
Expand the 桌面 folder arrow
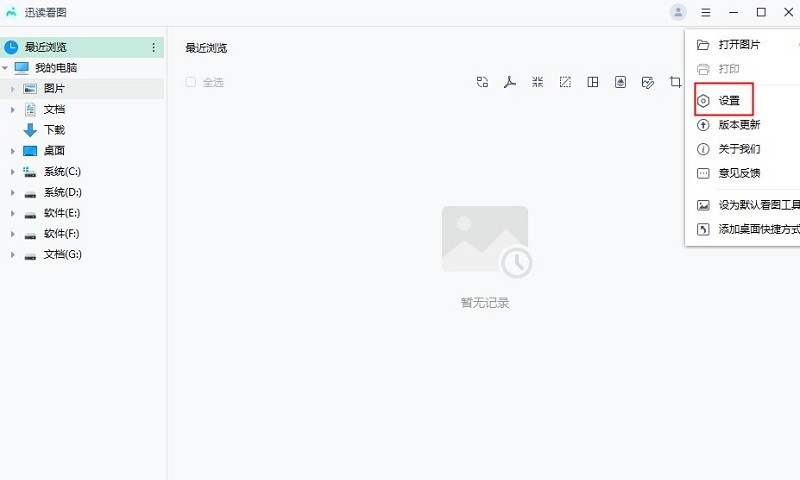(13, 151)
